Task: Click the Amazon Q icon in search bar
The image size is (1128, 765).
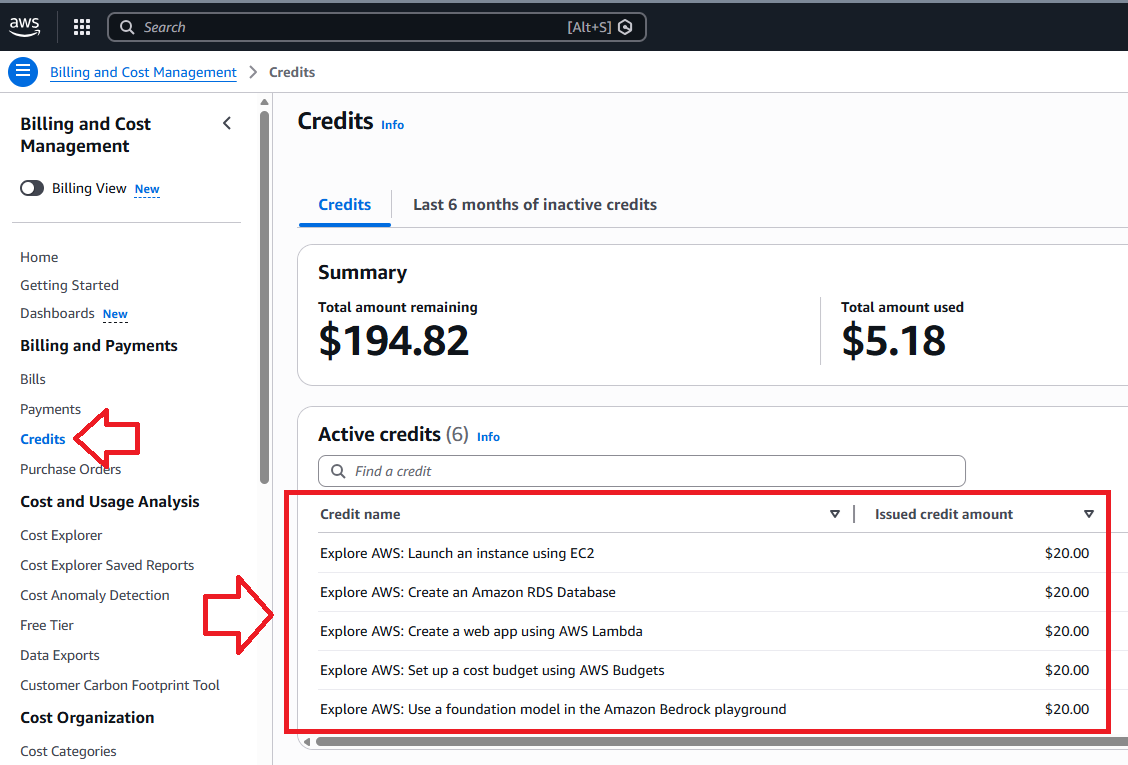Action: tap(625, 27)
